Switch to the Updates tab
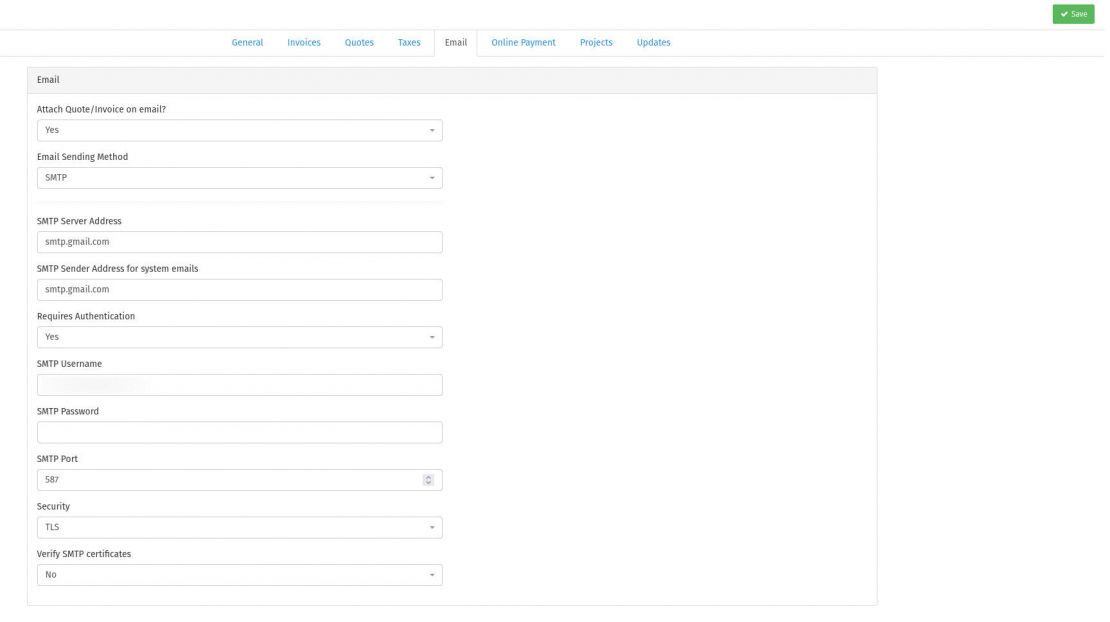 pos(653,42)
